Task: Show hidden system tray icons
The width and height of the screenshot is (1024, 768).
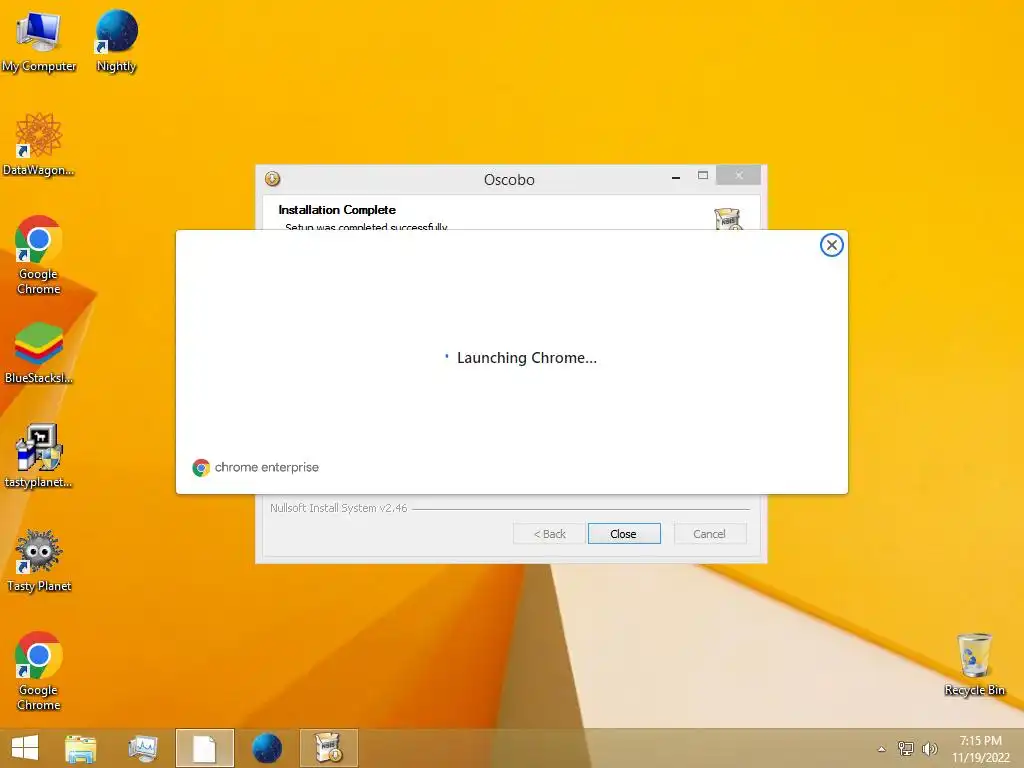Action: pyautogui.click(x=882, y=749)
